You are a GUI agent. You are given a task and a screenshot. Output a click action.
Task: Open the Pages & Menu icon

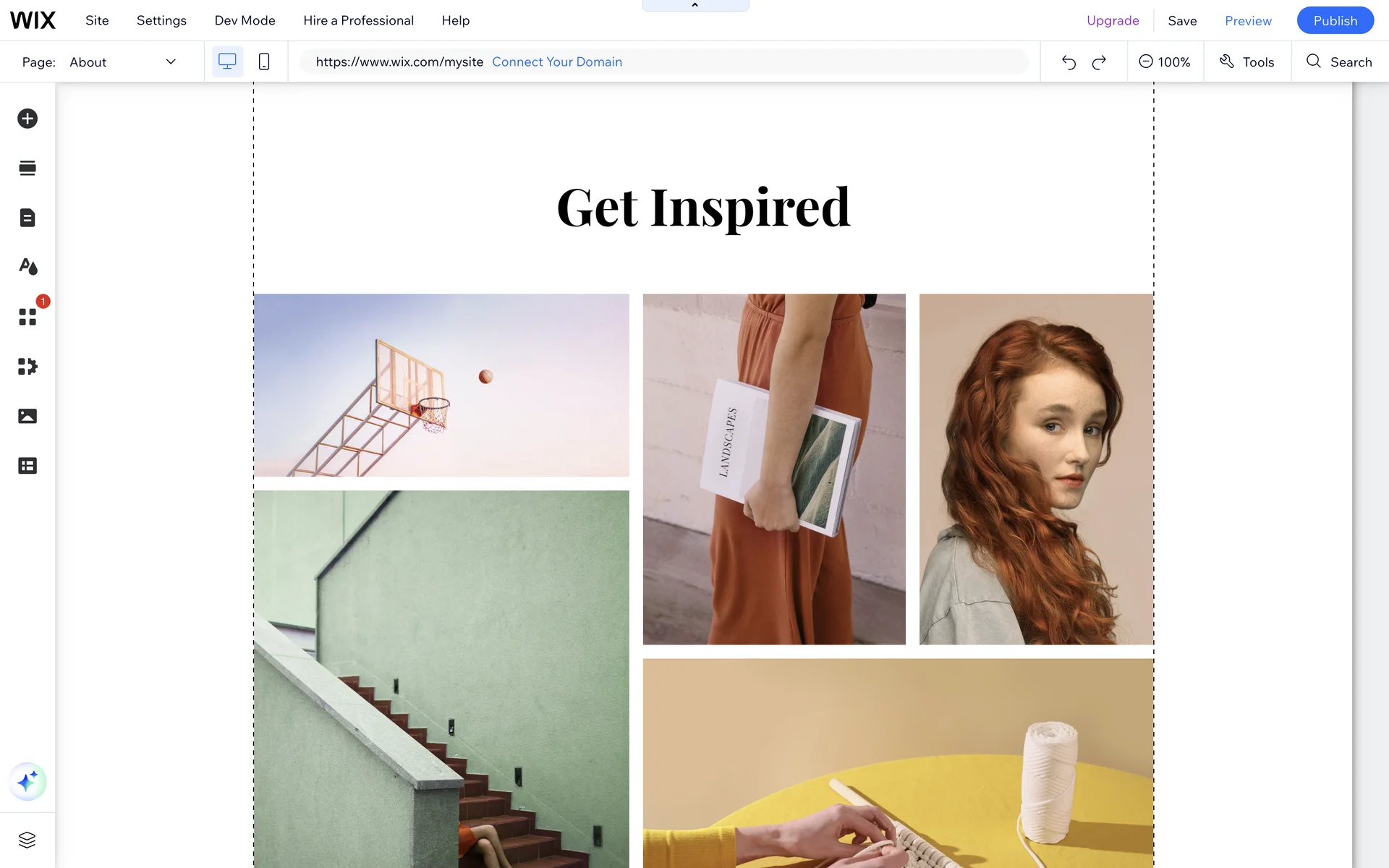coord(27,218)
